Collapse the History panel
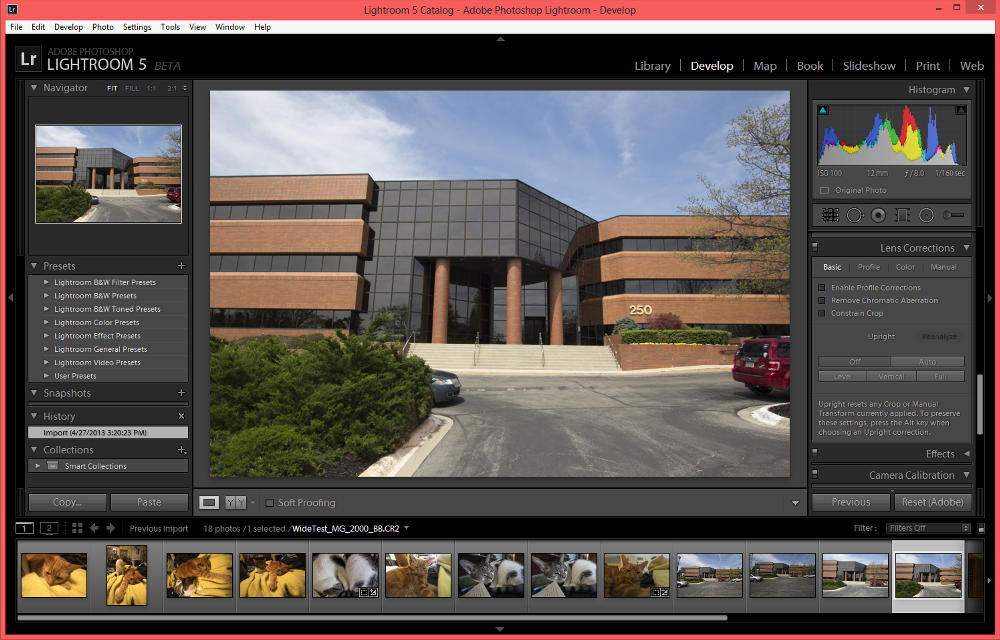 (x=34, y=416)
